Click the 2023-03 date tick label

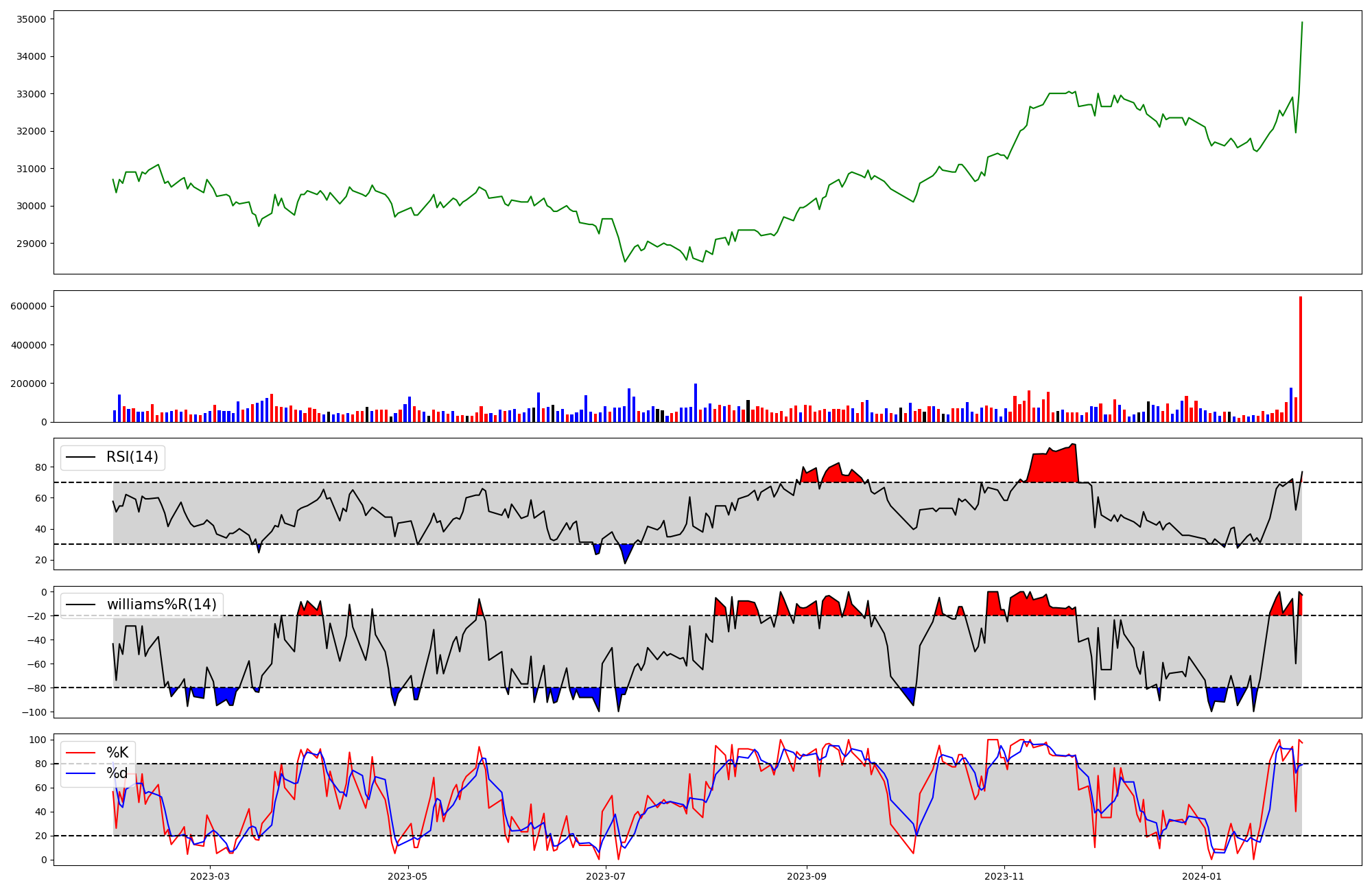point(210,876)
